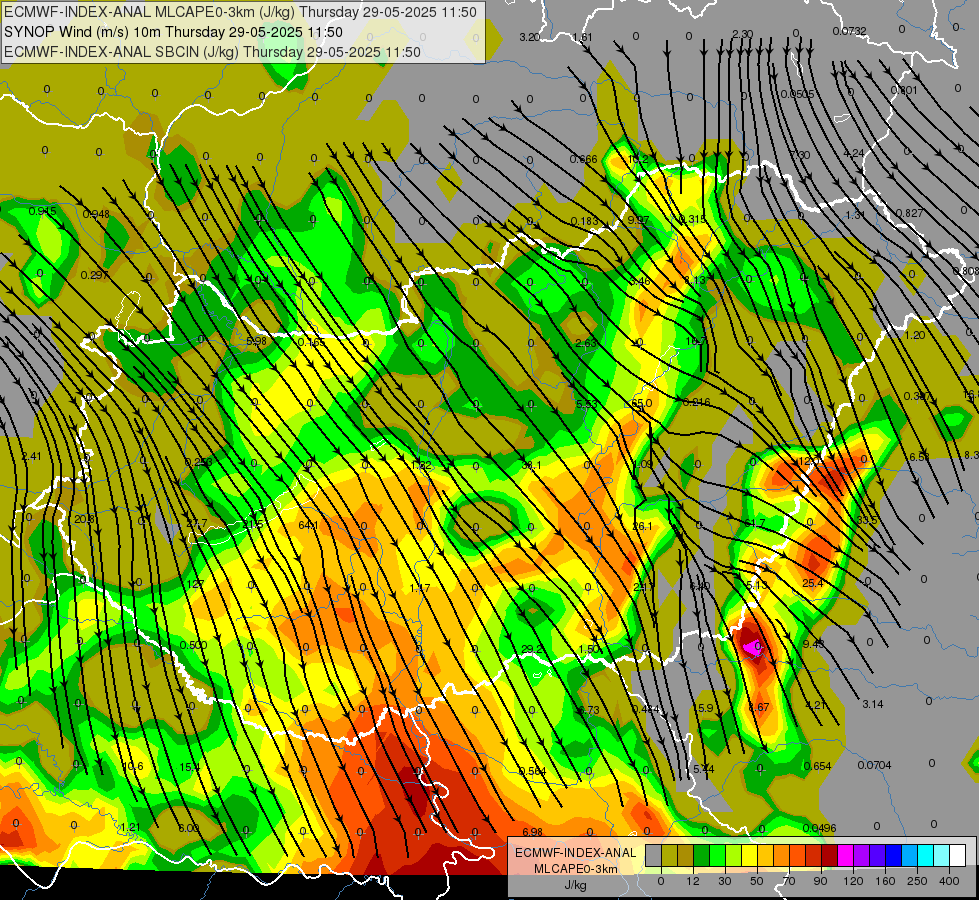Click the map value 5.98
The height and width of the screenshot is (900, 979).
point(256,342)
